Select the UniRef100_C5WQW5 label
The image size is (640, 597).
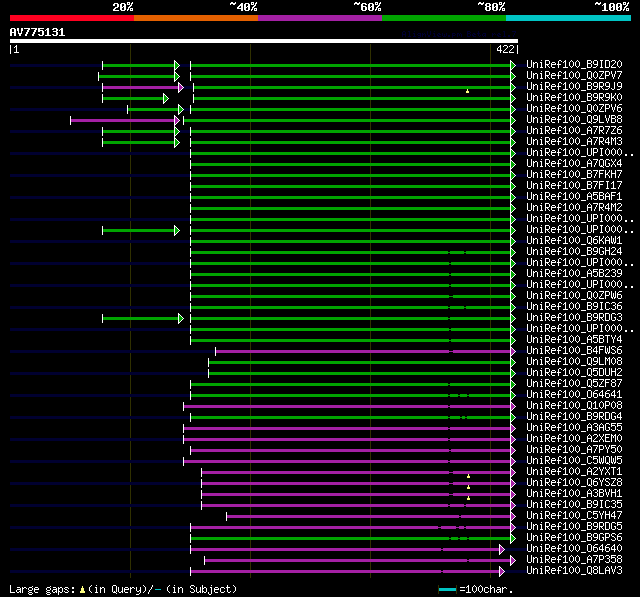pos(574,461)
